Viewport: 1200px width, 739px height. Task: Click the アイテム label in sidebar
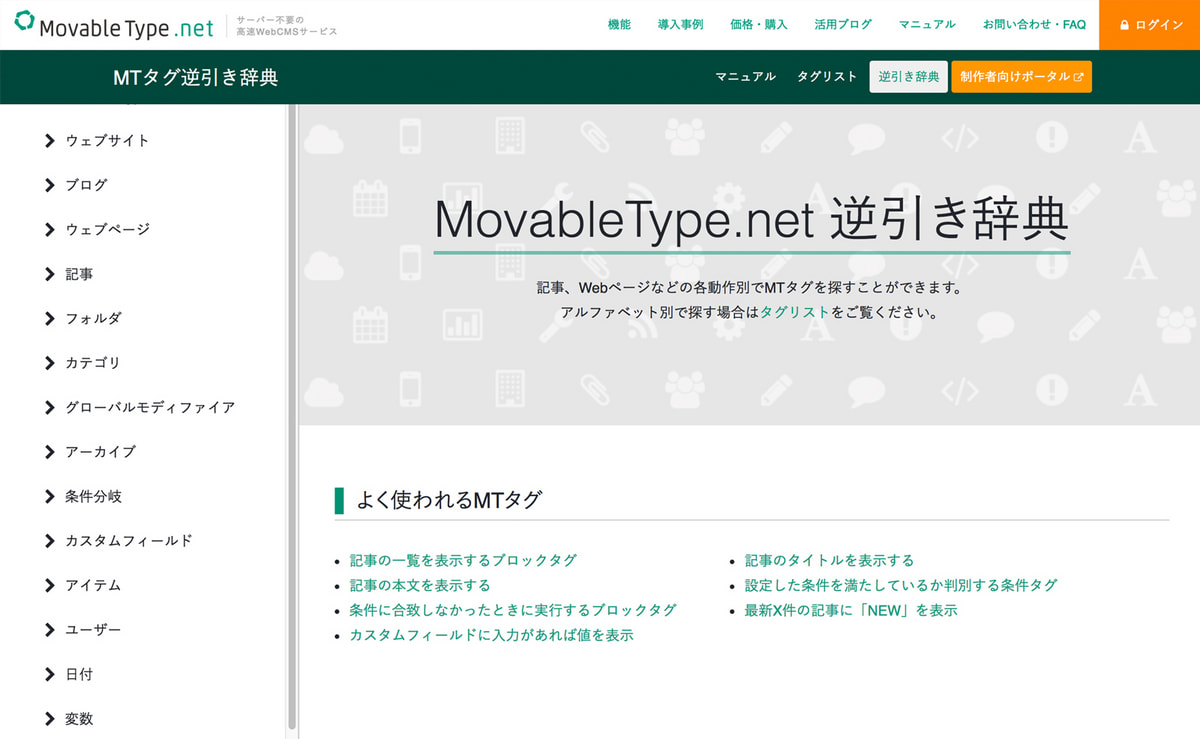[x=93, y=586]
